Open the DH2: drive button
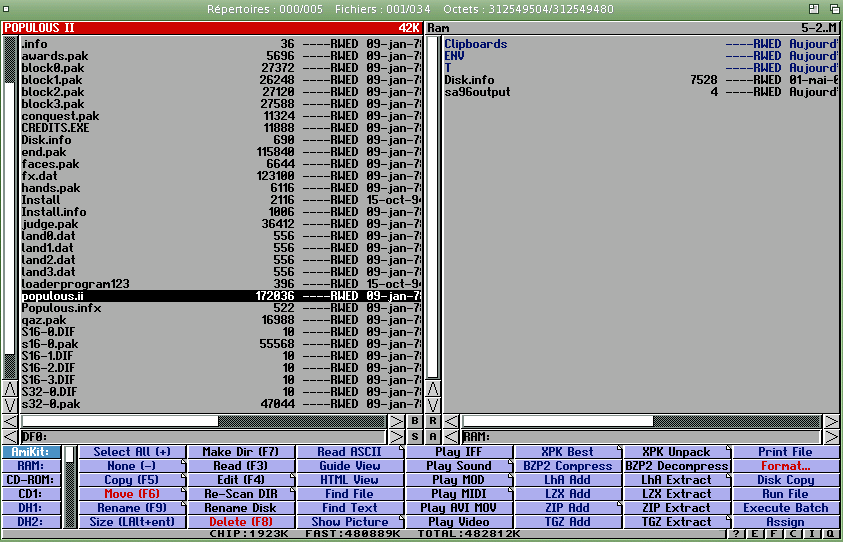The image size is (843, 542). coord(31,522)
